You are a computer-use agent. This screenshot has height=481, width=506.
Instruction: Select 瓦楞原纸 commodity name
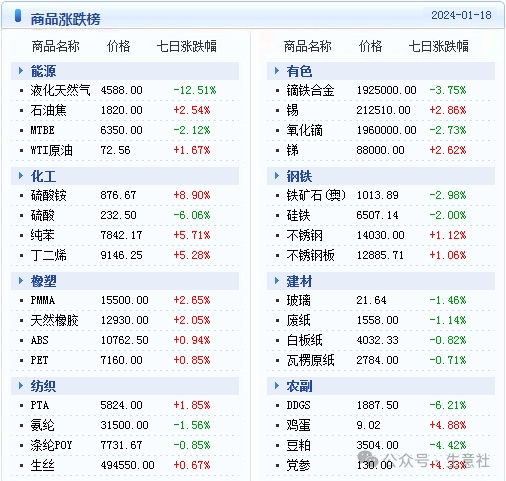tap(310, 360)
